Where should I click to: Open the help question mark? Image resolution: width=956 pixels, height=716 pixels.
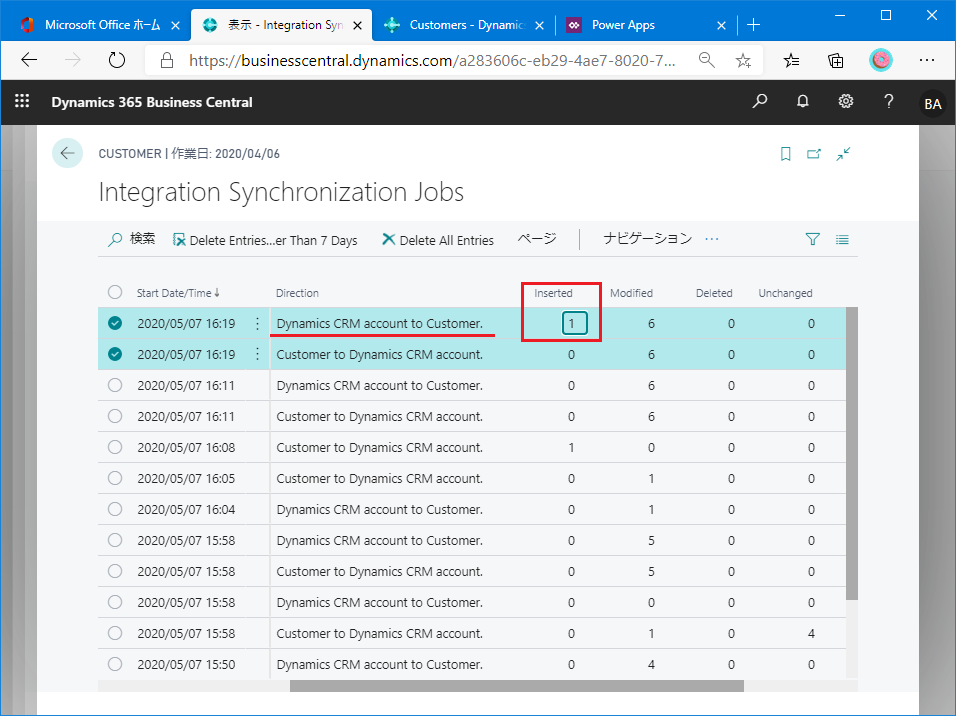(889, 101)
